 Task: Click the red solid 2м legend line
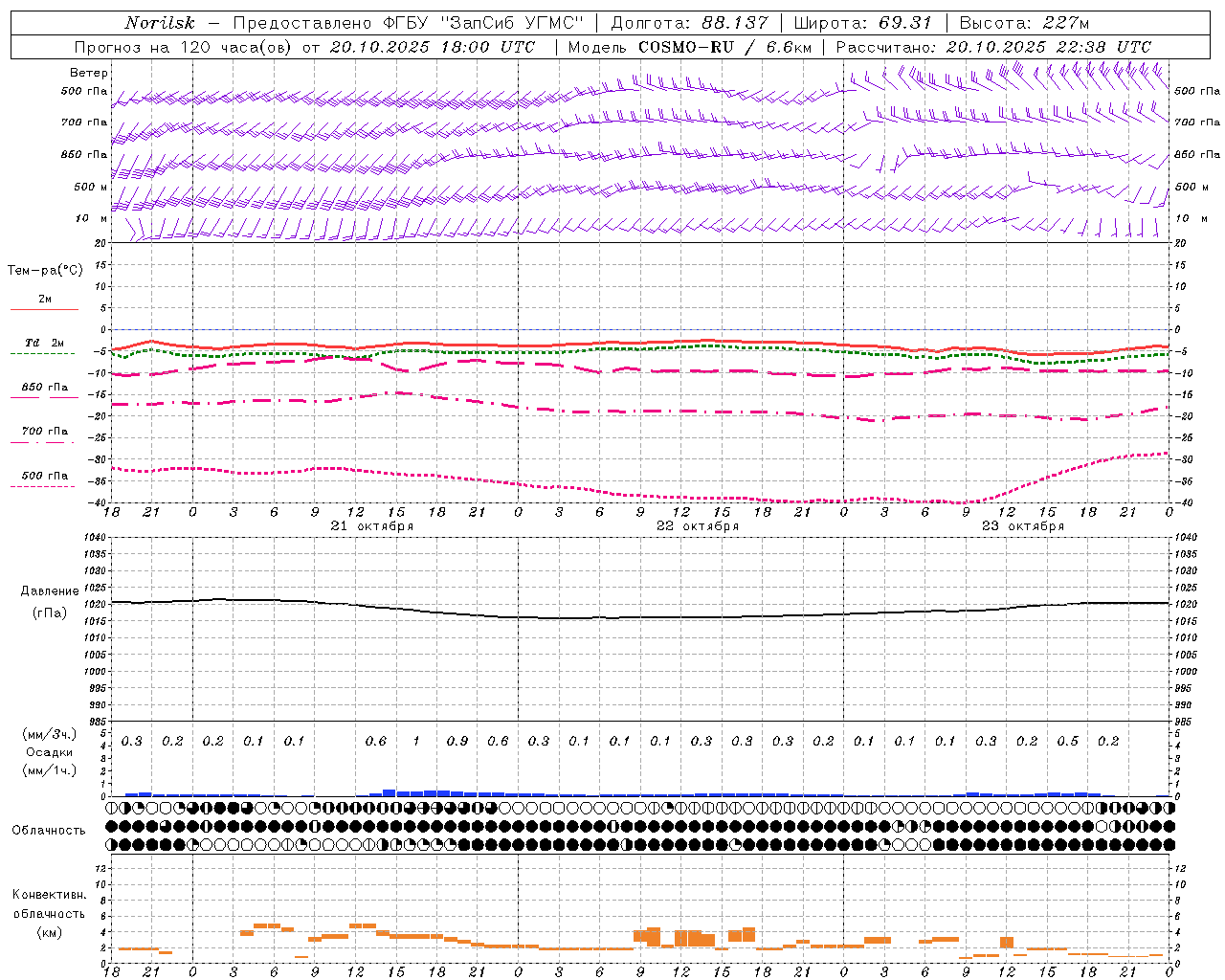coord(44,309)
